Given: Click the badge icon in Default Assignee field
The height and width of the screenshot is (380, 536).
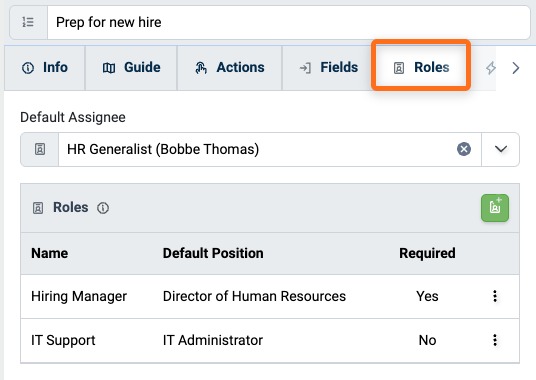Looking at the screenshot, I should point(40,149).
